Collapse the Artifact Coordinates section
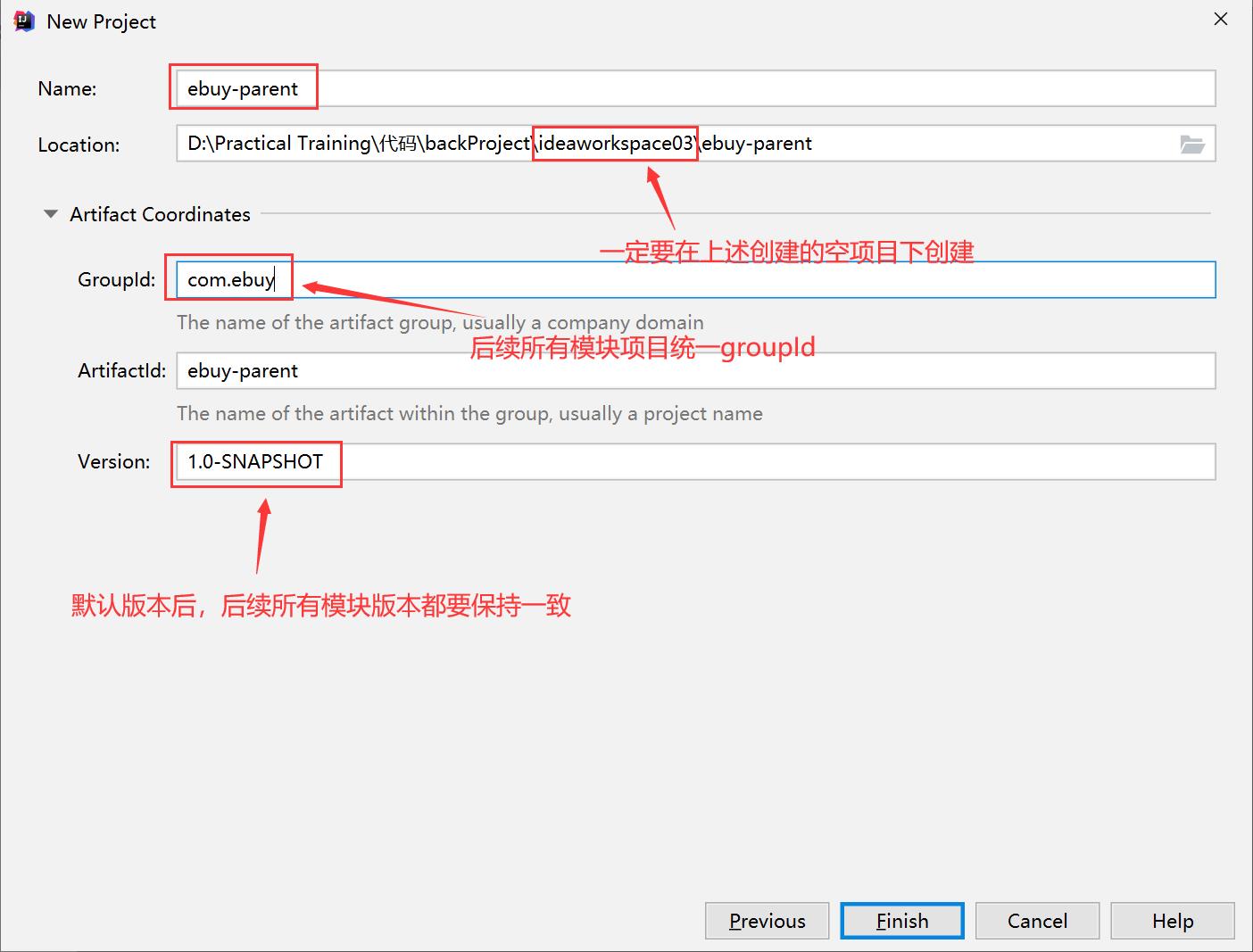The width and height of the screenshot is (1253, 952). coord(51,214)
